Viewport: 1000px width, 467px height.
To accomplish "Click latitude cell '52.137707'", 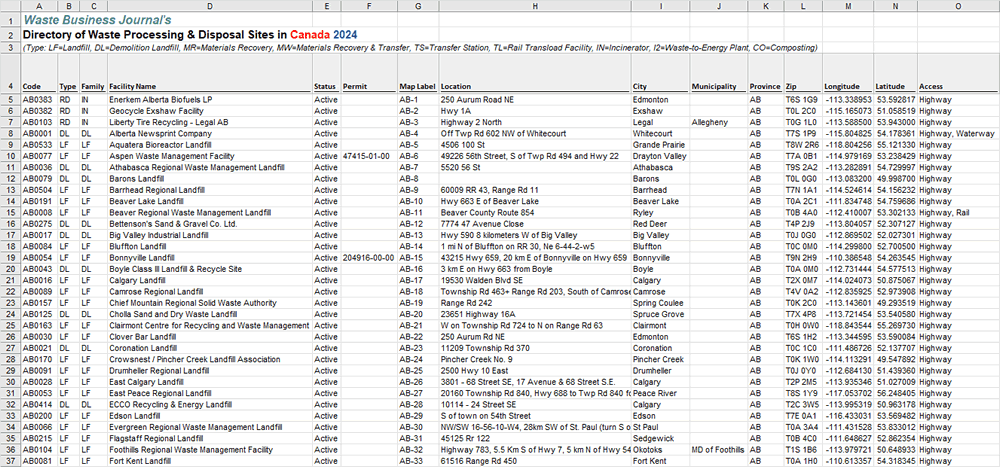I will pyautogui.click(x=895, y=348).
